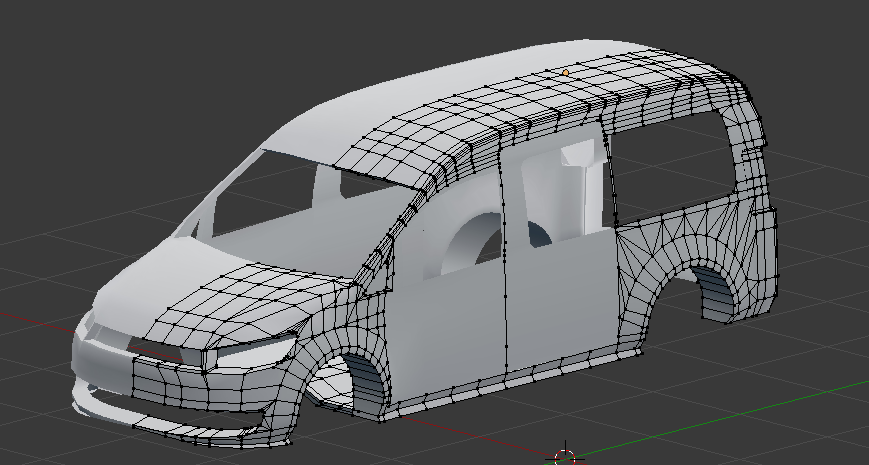
Task: Click the orange origin dot on the roof
Action: (x=566, y=72)
